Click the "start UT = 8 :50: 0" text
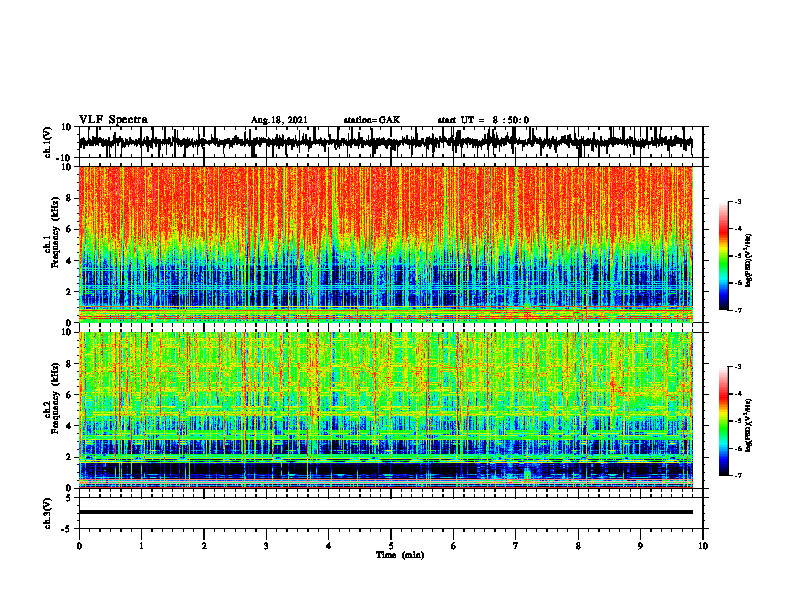Viewport: 792px width, 612px height. [x=483, y=120]
